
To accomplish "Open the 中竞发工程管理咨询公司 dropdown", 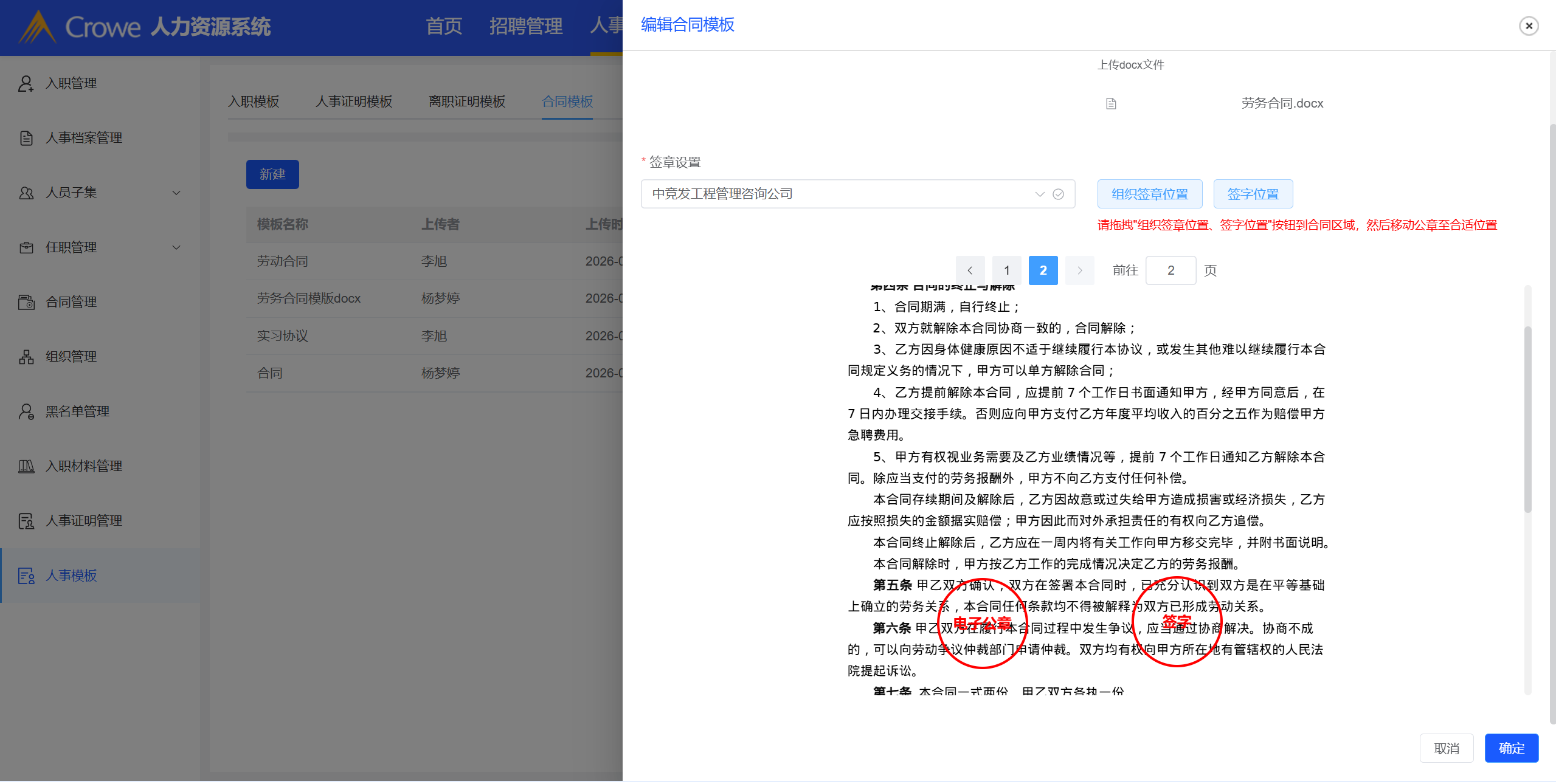I will tap(839, 194).
